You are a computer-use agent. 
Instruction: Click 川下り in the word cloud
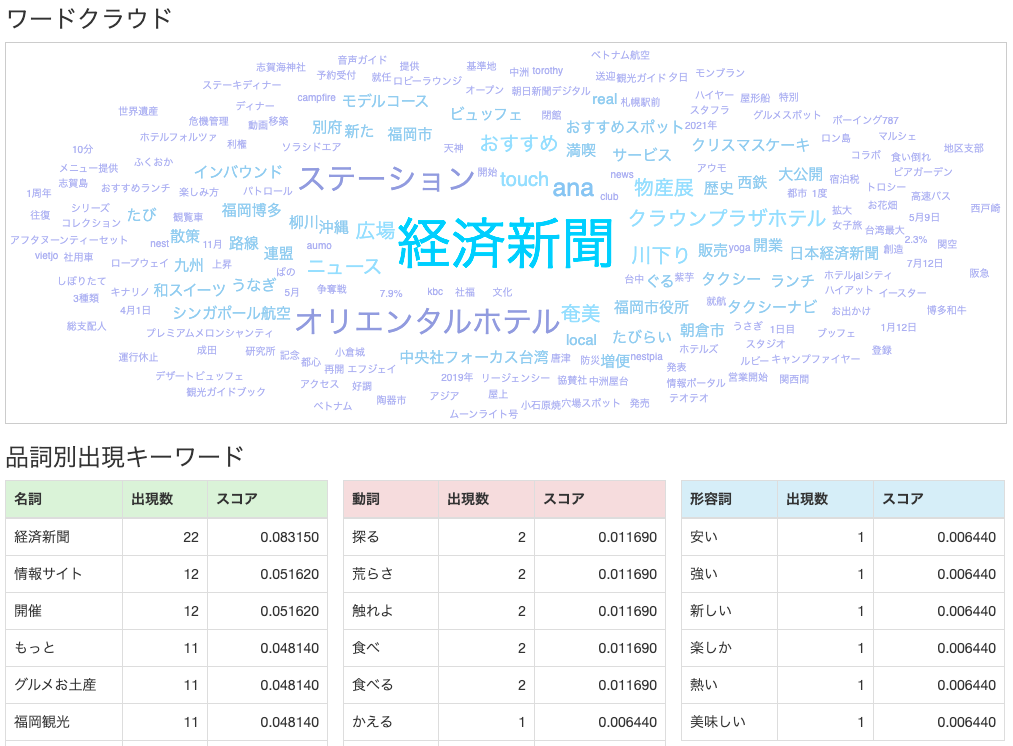660,255
